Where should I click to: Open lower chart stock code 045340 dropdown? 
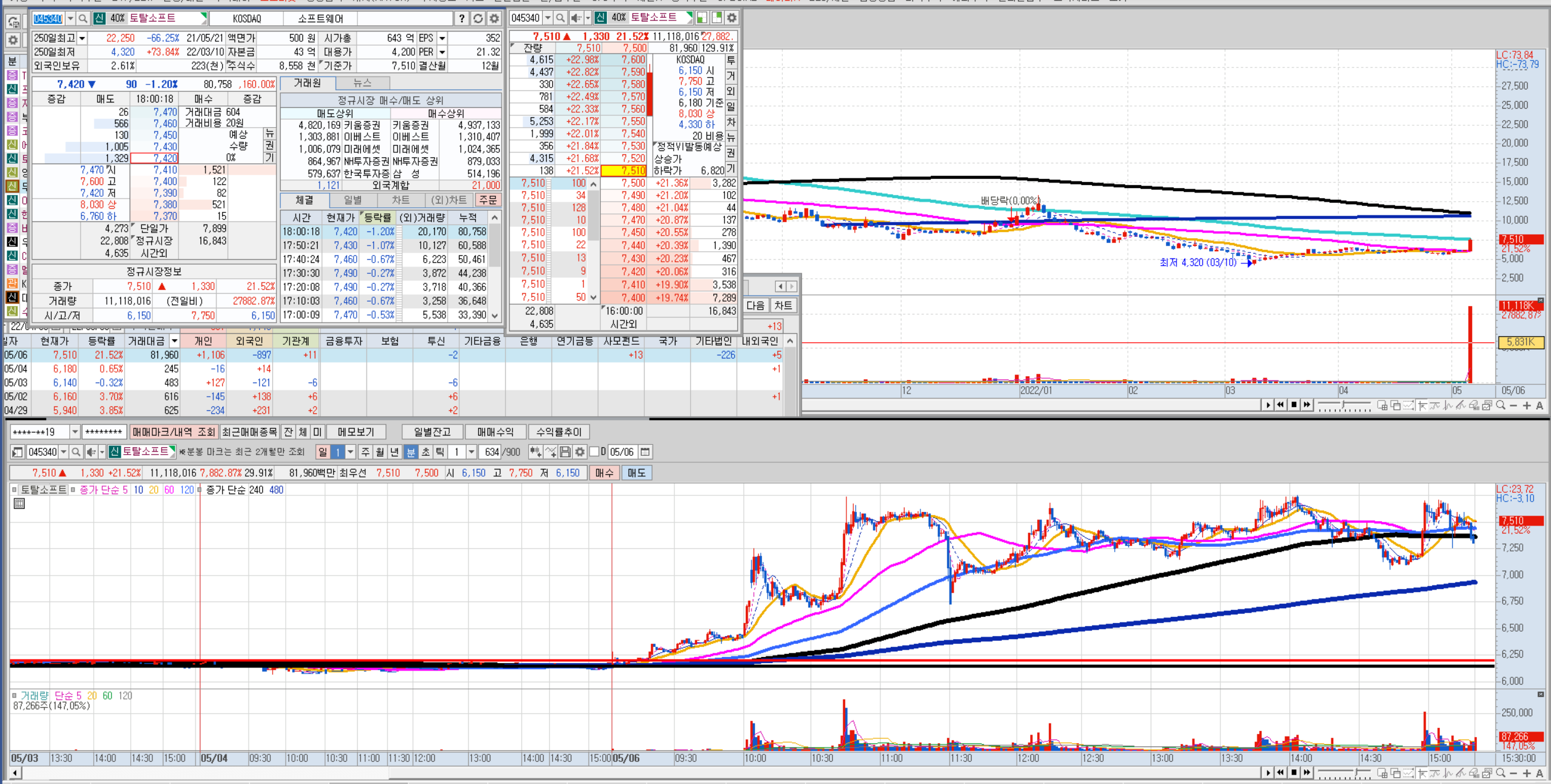point(63,452)
